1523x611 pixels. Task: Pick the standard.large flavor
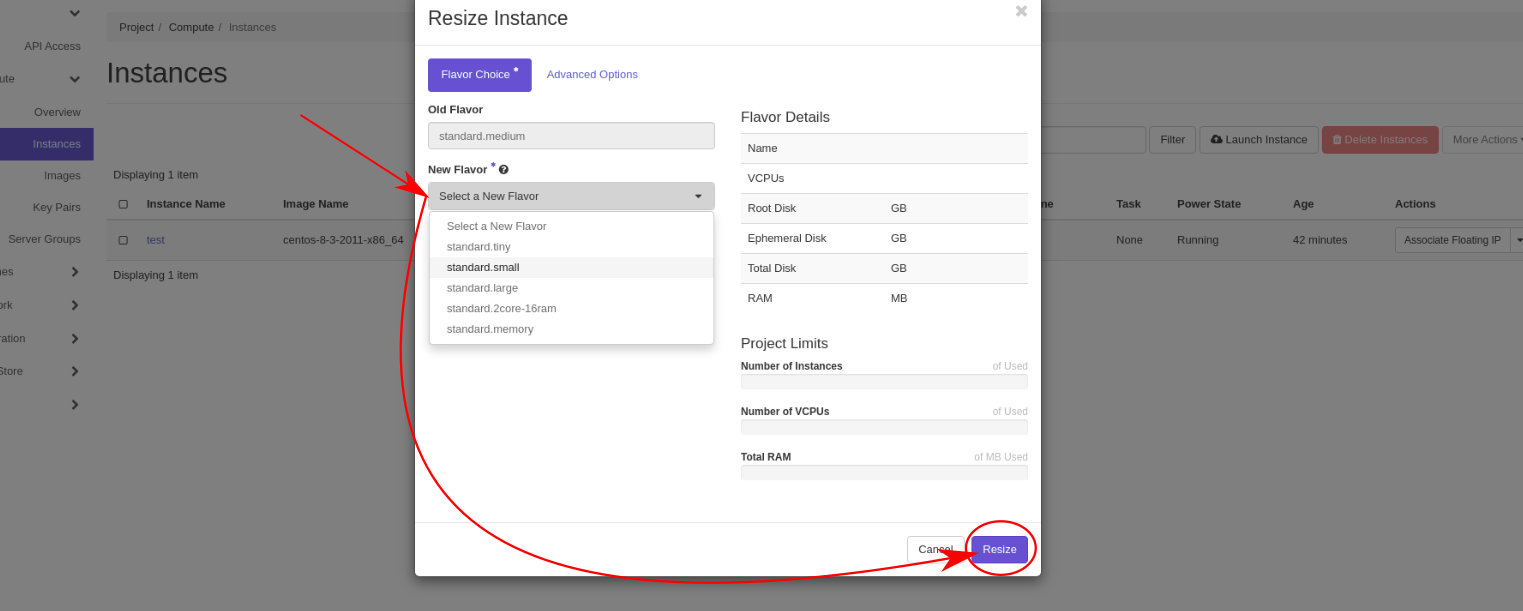[482, 288]
